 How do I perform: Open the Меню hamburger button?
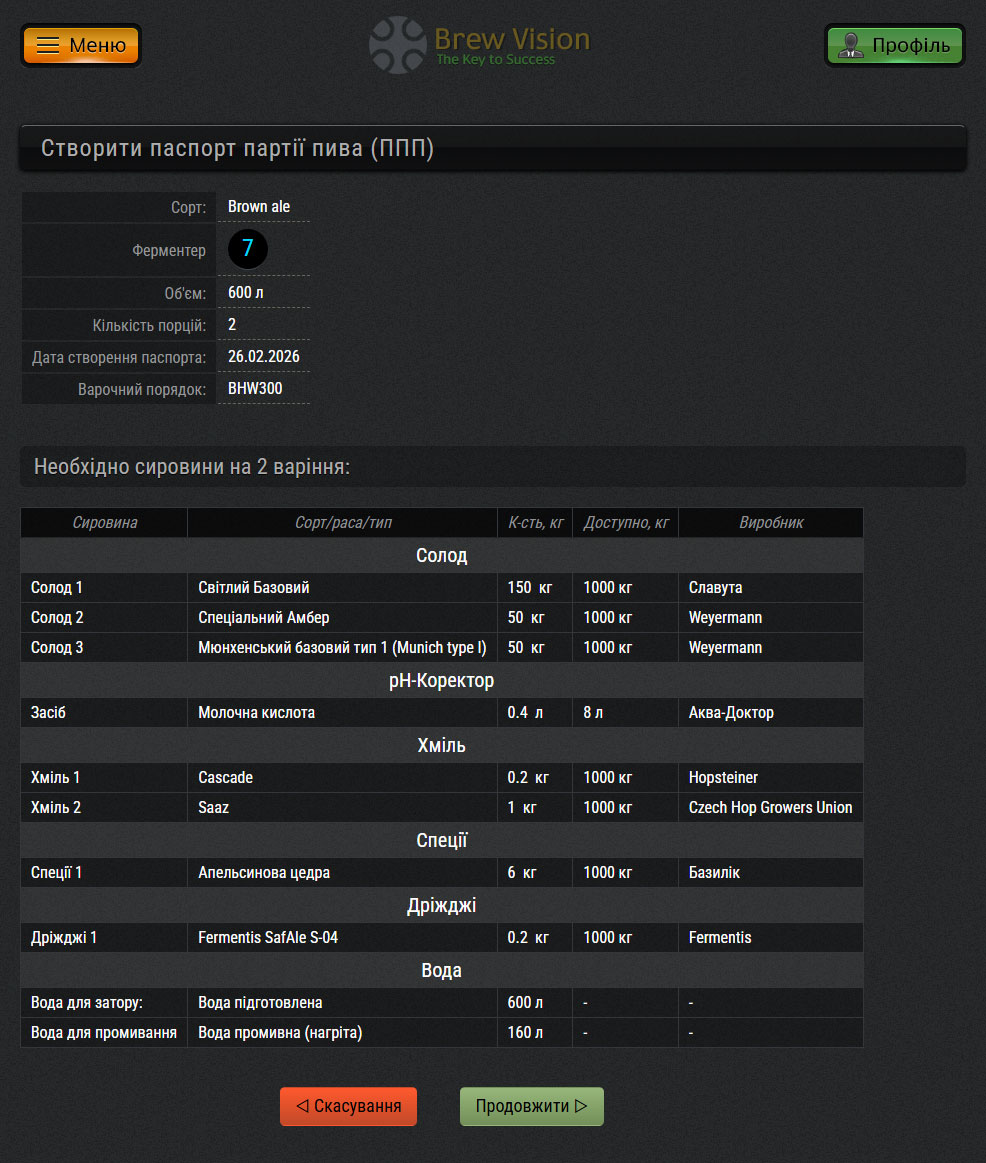click(80, 45)
